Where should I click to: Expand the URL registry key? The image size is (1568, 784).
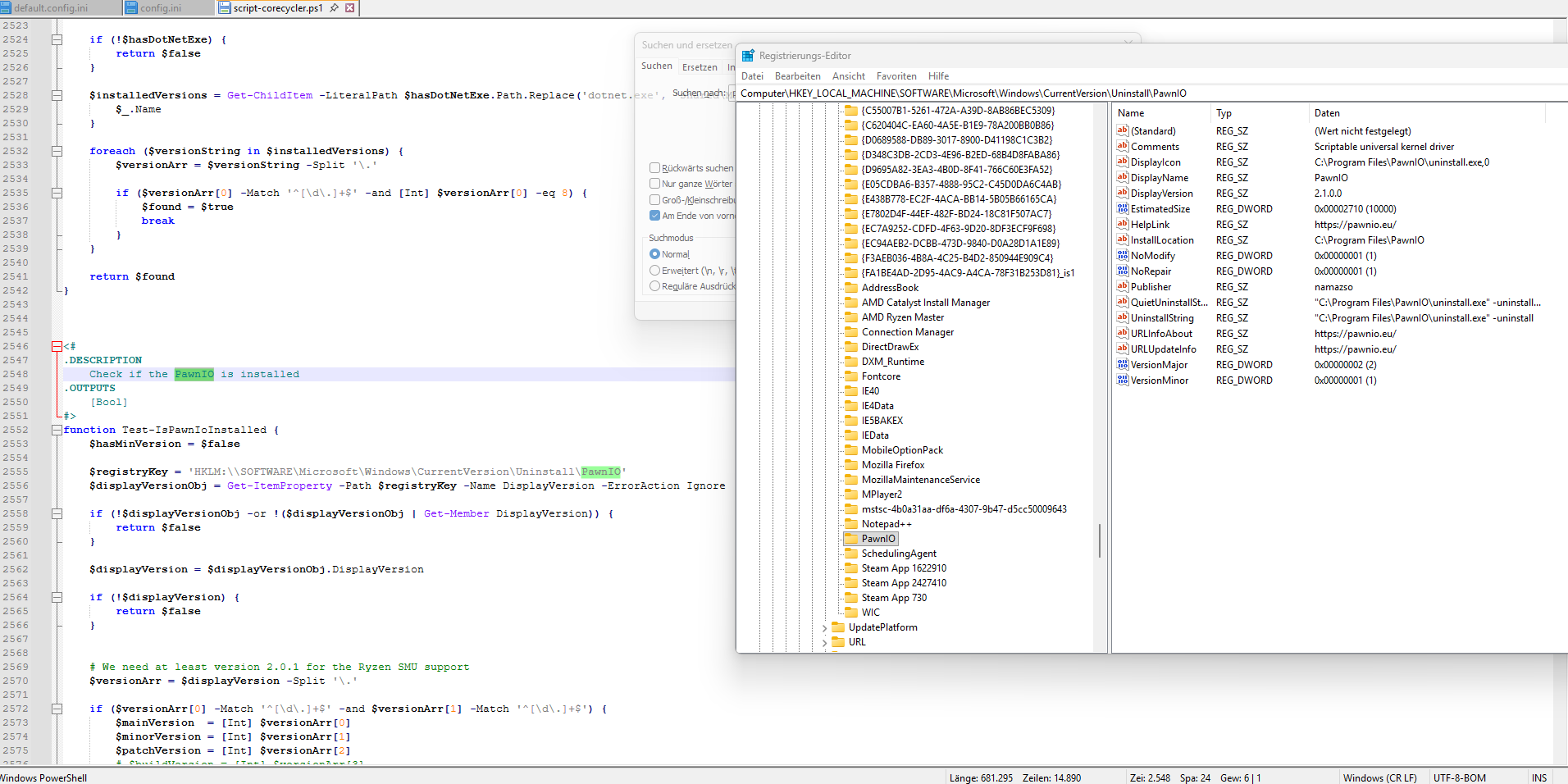click(x=823, y=642)
